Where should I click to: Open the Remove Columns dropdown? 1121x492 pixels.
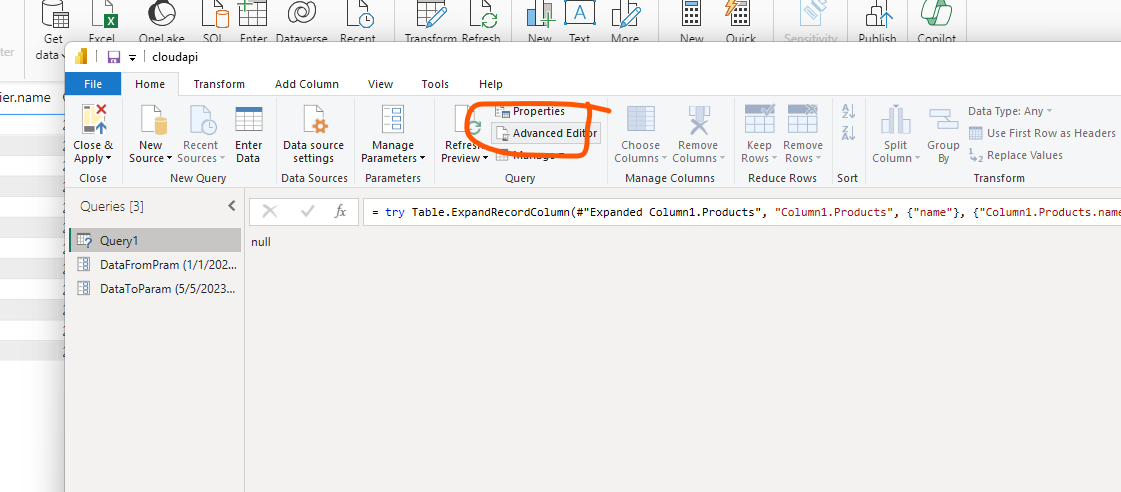pyautogui.click(x=697, y=158)
